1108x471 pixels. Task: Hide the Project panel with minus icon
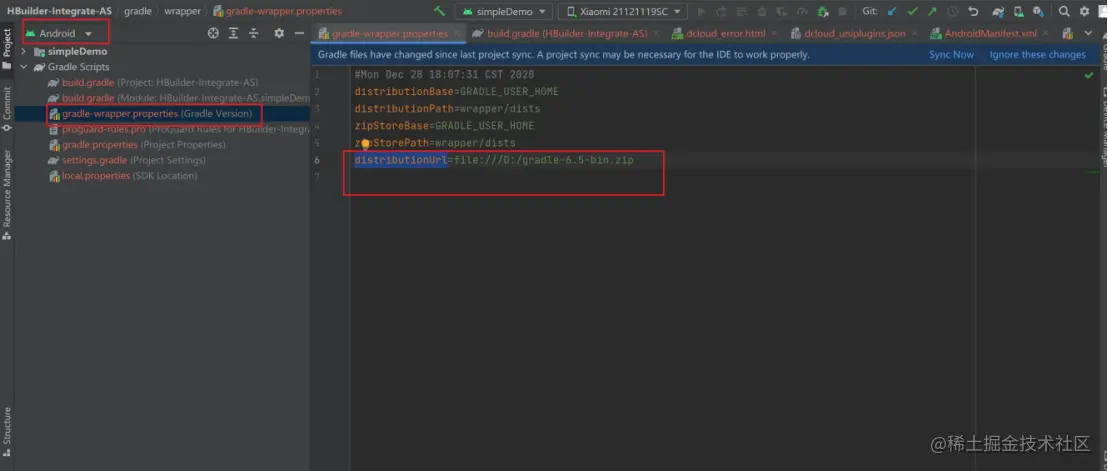(x=299, y=33)
